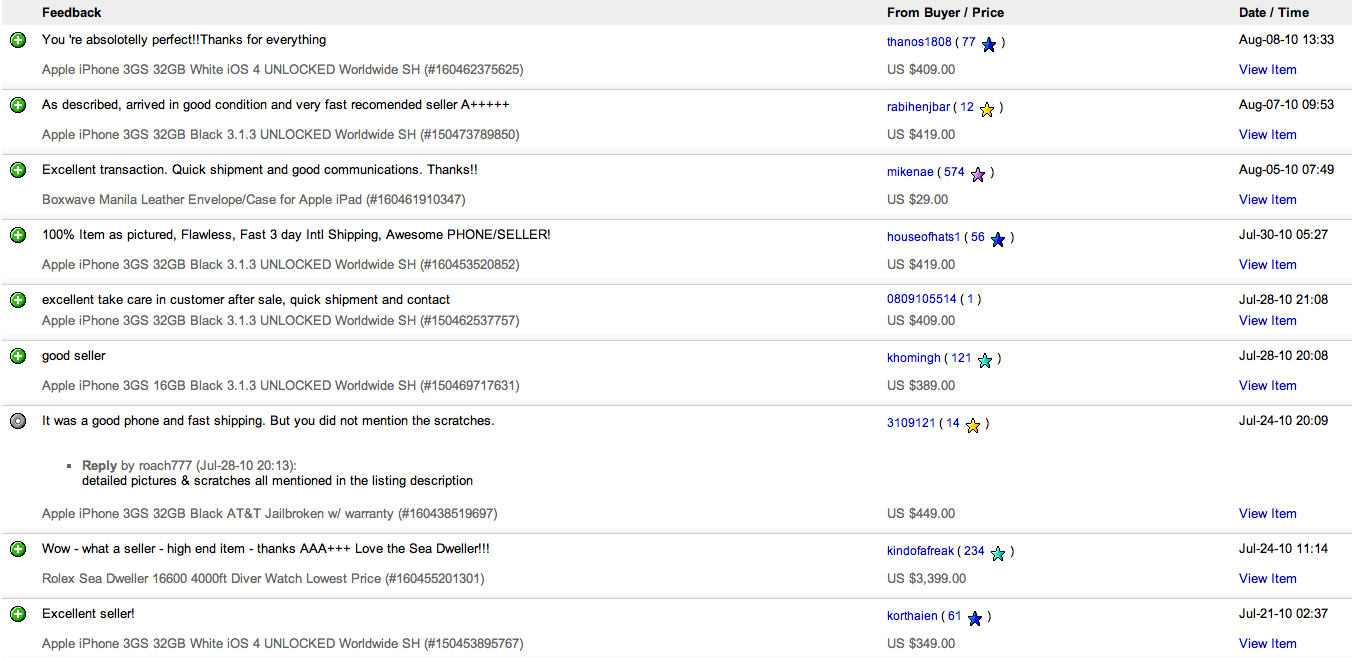Viewport: 1352px width, 658px height.
Task: Click green plus icon beside 'good seller' comment
Action: point(18,356)
